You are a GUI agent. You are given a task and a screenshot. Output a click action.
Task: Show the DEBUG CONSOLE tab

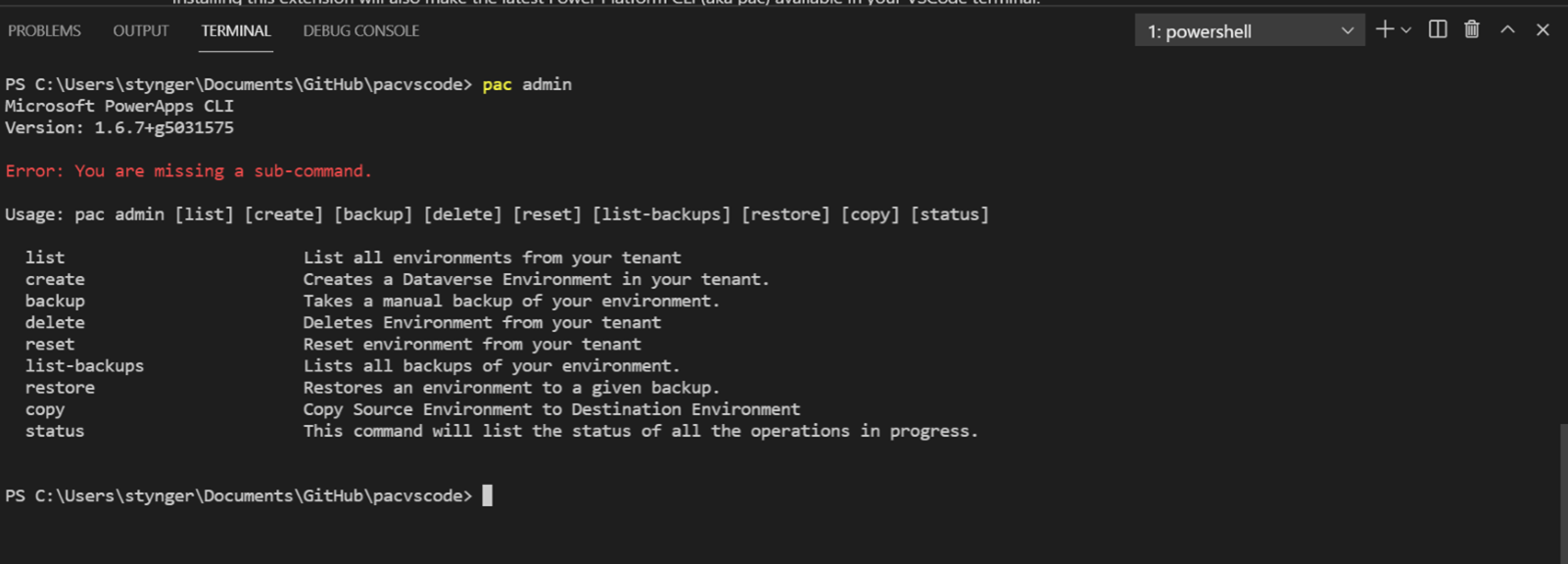360,31
